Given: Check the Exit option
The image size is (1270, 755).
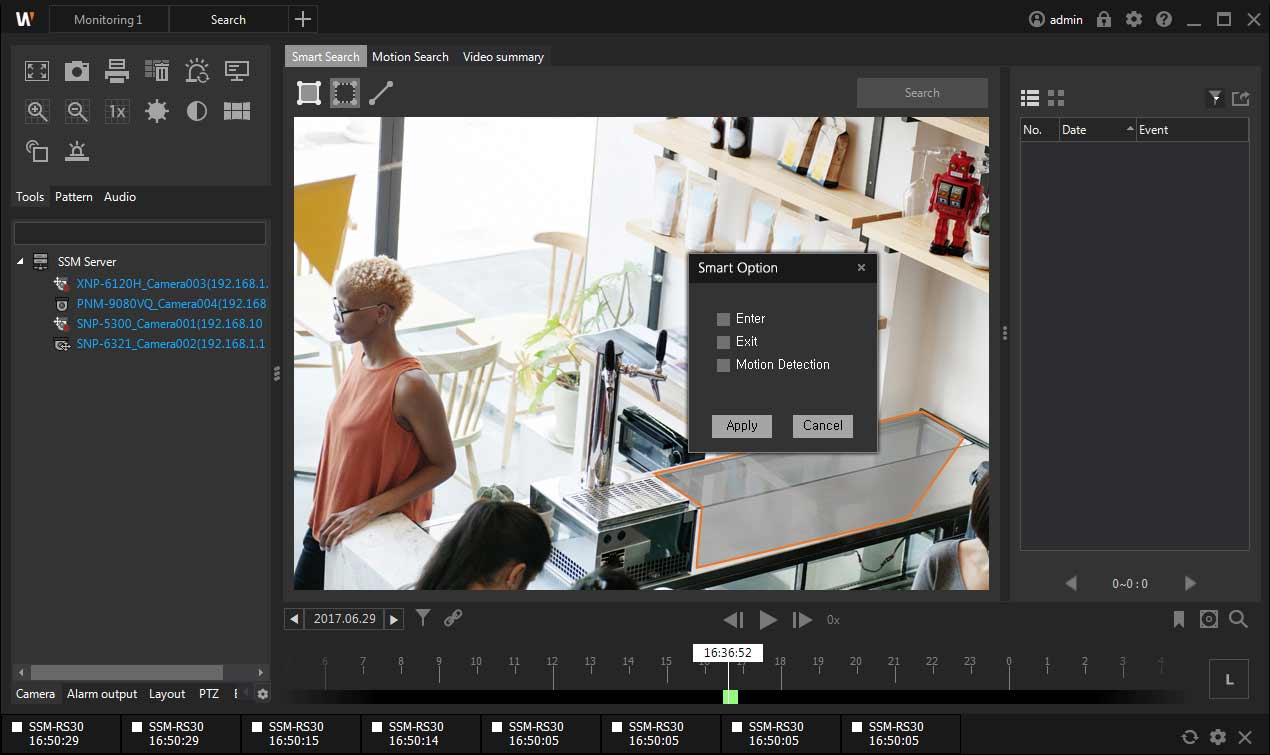Looking at the screenshot, I should tap(723, 342).
